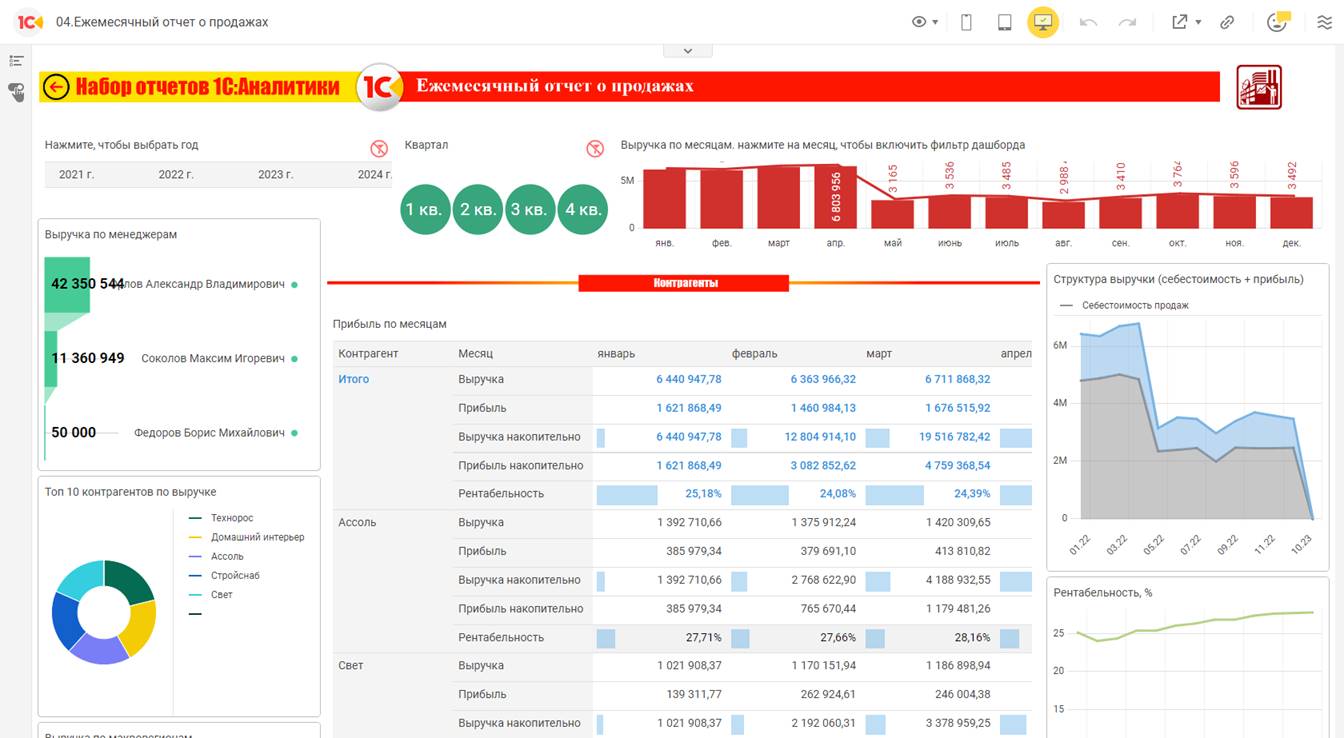Screen dimensions: 1344x738
Task: Open the list panel icon in left sidebar
Action: click(16, 62)
